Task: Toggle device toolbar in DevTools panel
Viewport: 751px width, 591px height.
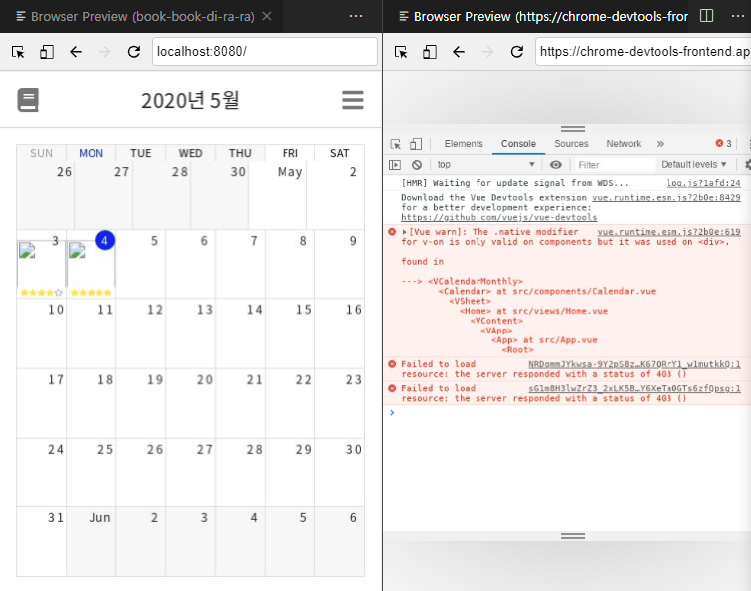Action: [416, 144]
